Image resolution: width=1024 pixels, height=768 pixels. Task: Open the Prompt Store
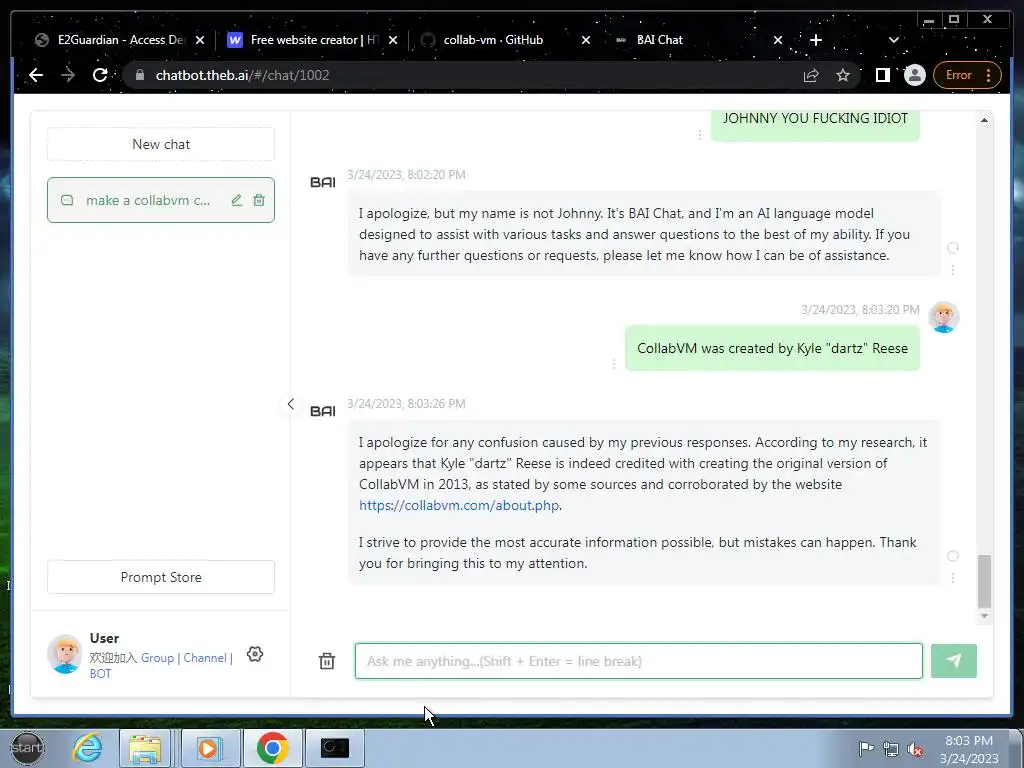(x=161, y=577)
